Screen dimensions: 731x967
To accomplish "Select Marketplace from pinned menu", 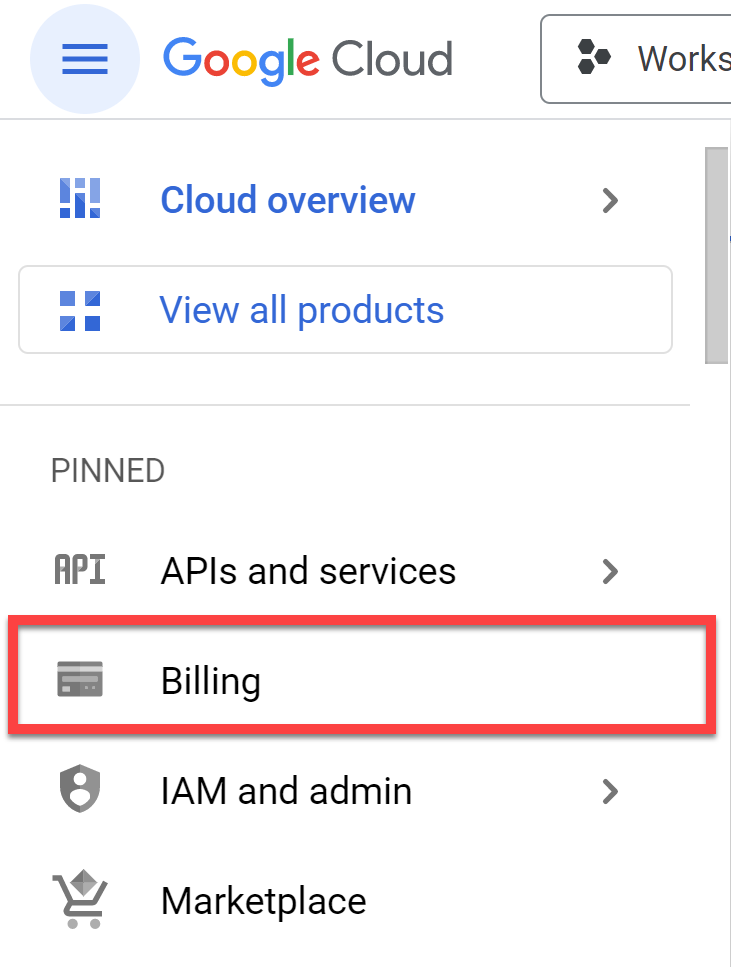I will 263,901.
